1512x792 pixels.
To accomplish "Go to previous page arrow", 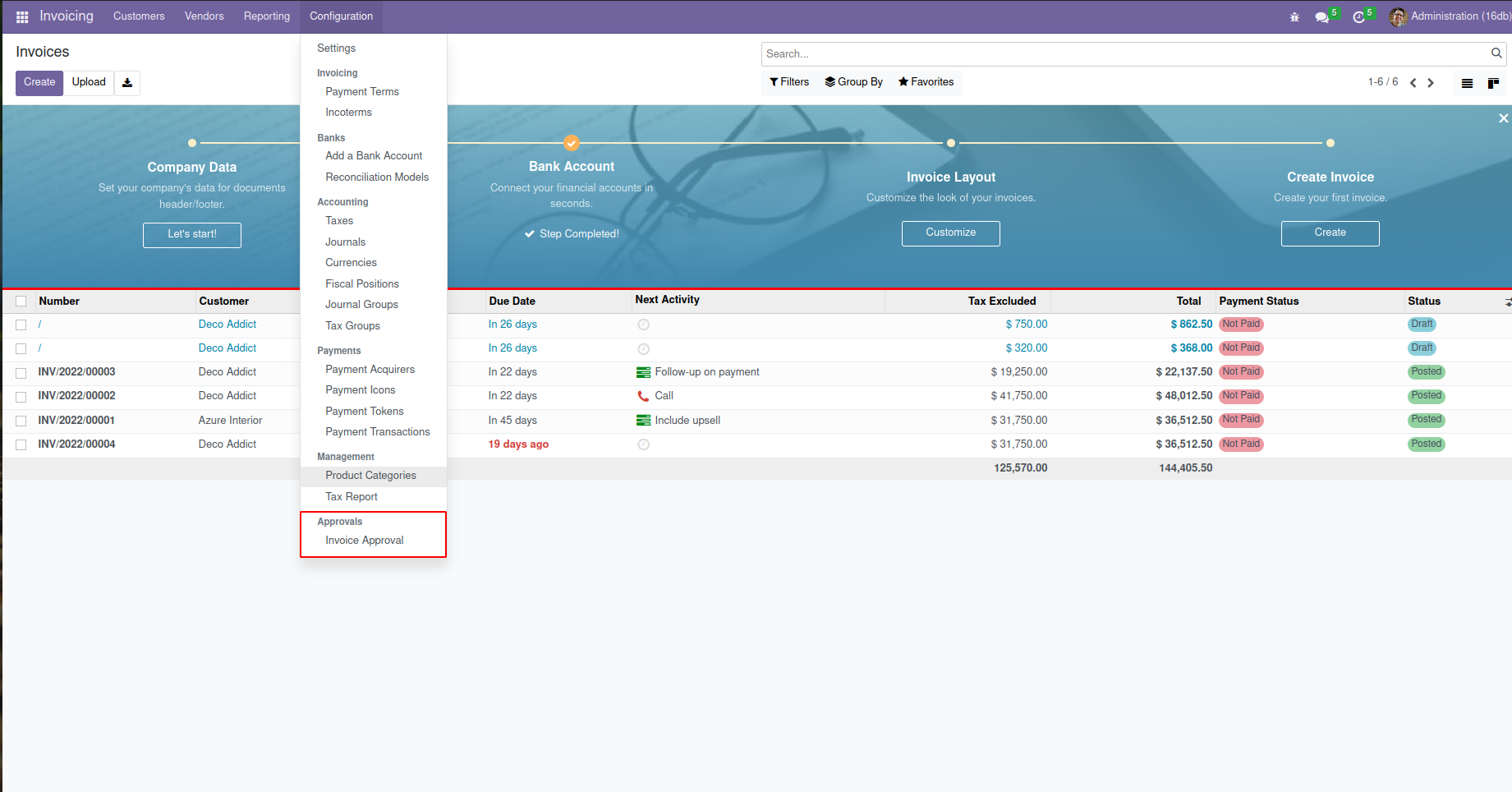I will click(1413, 83).
